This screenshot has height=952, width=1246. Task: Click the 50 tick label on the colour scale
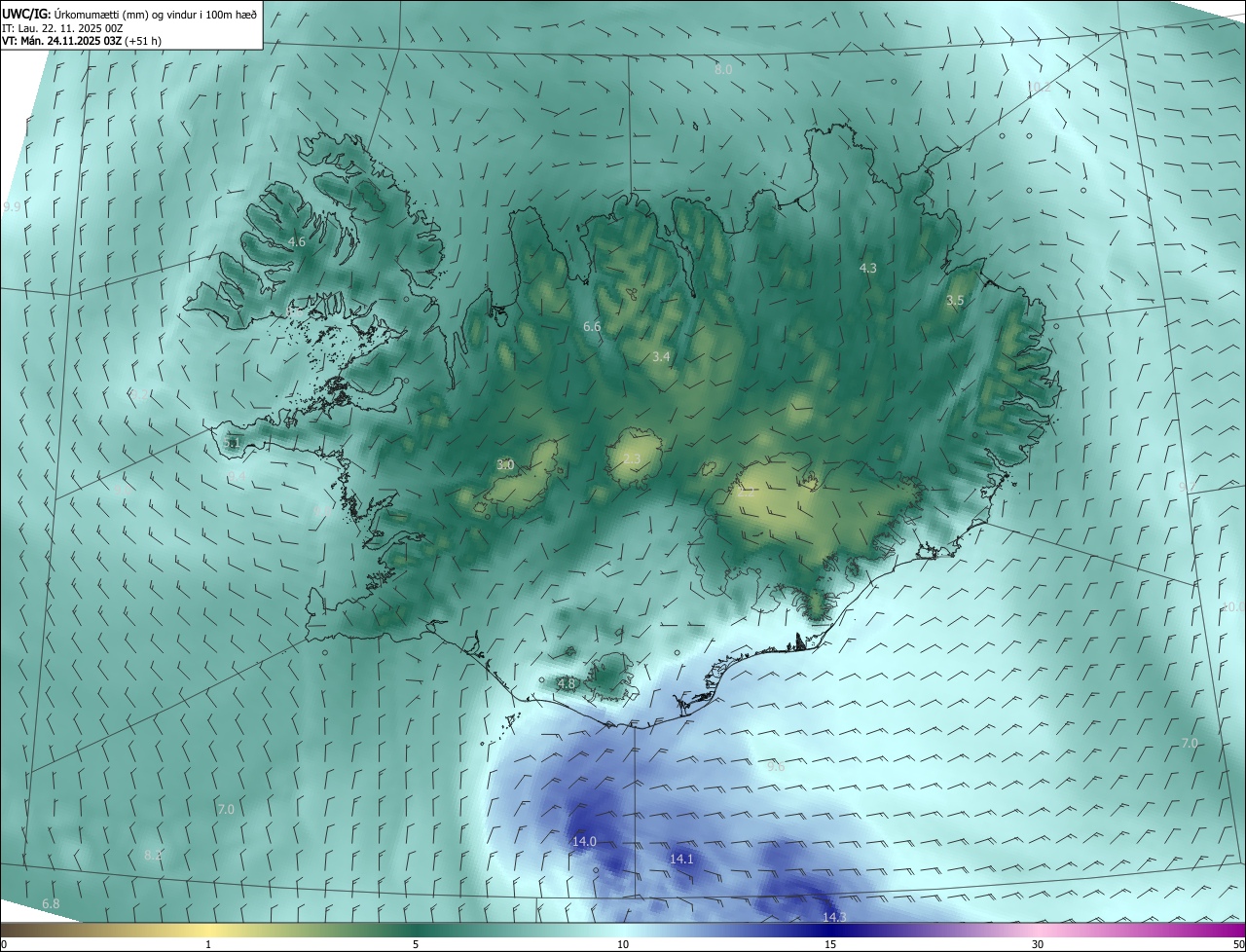(1237, 944)
